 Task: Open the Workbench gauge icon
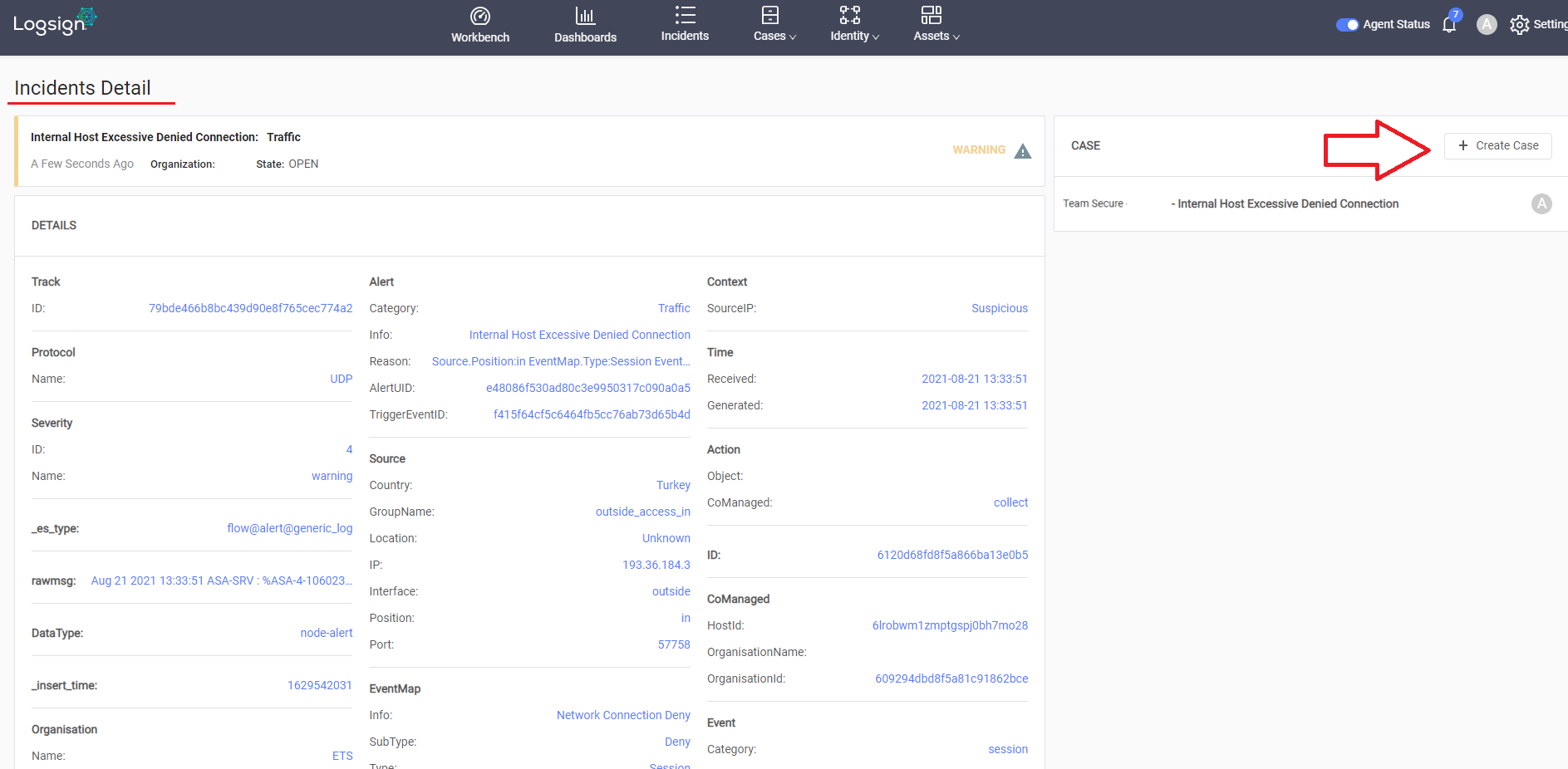coord(480,16)
